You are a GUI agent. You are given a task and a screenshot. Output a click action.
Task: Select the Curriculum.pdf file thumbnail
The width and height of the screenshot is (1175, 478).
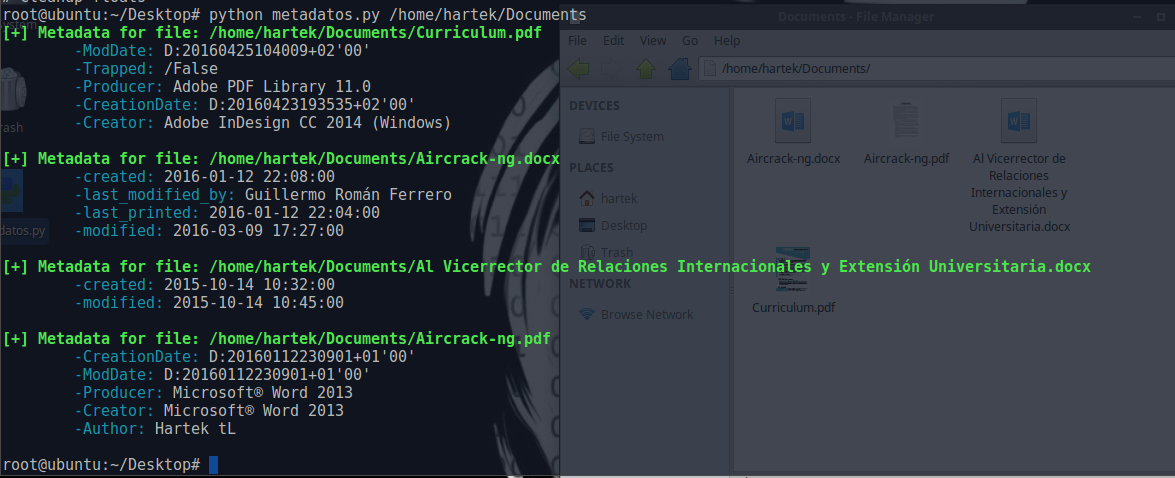click(x=793, y=269)
